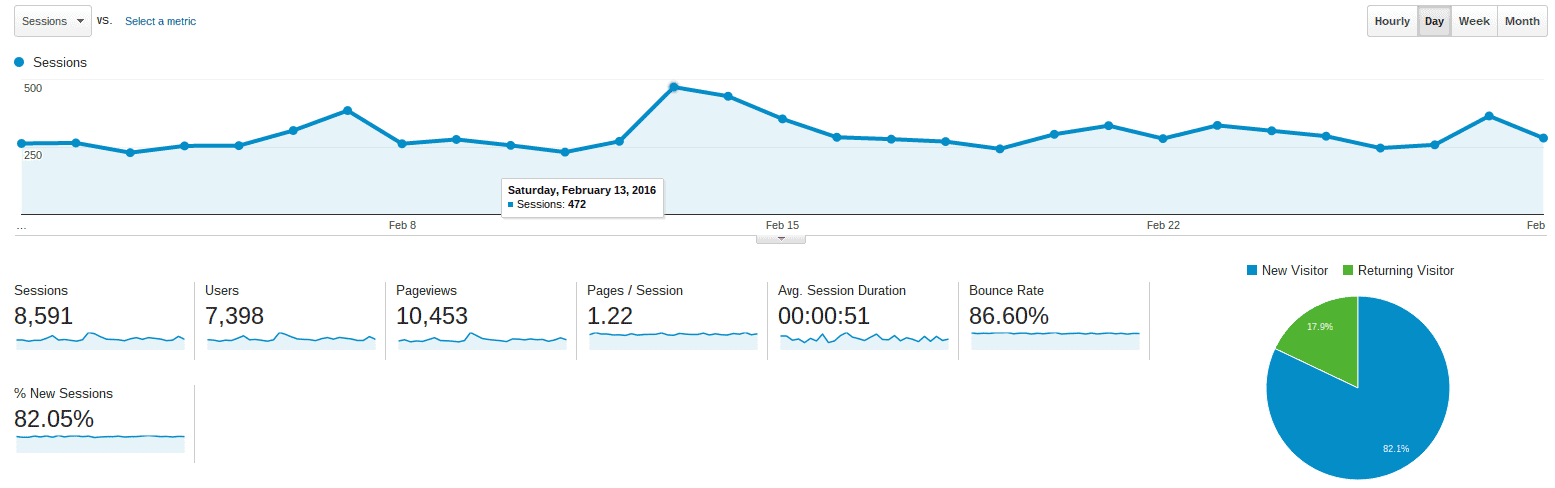Click the blue Sessions legend dot

(x=19, y=62)
